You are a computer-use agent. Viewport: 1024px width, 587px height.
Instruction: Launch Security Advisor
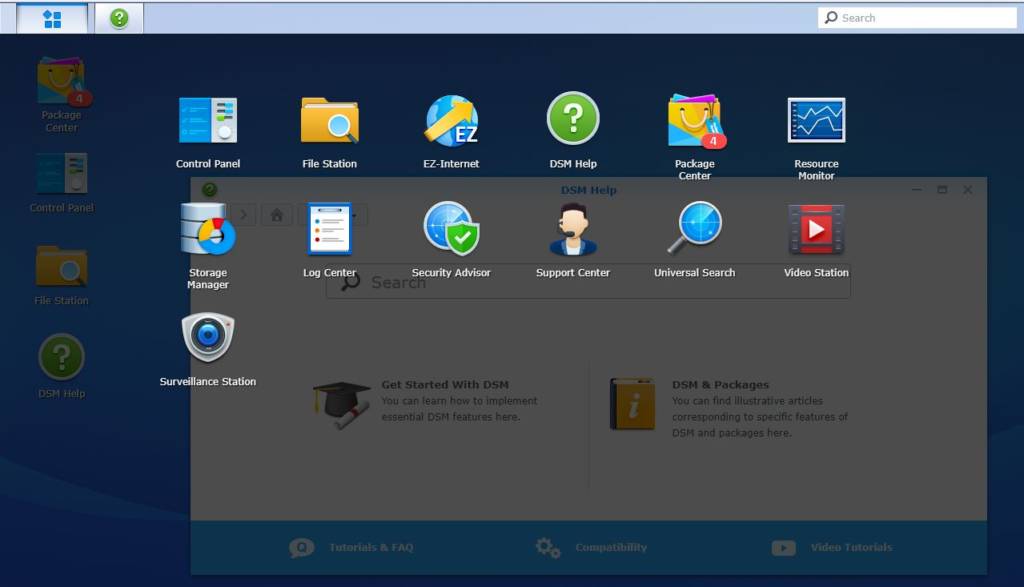(x=451, y=240)
